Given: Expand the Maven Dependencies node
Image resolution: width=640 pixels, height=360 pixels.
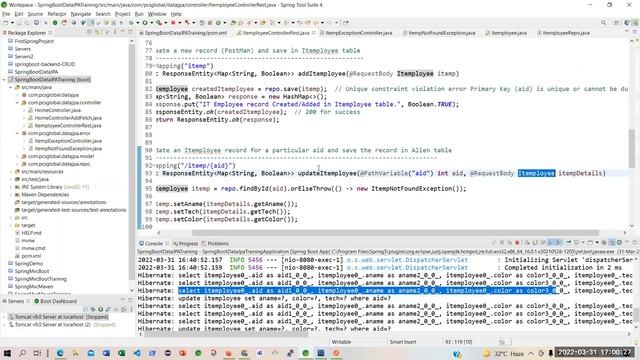Looking at the screenshot, I should click(11, 194).
